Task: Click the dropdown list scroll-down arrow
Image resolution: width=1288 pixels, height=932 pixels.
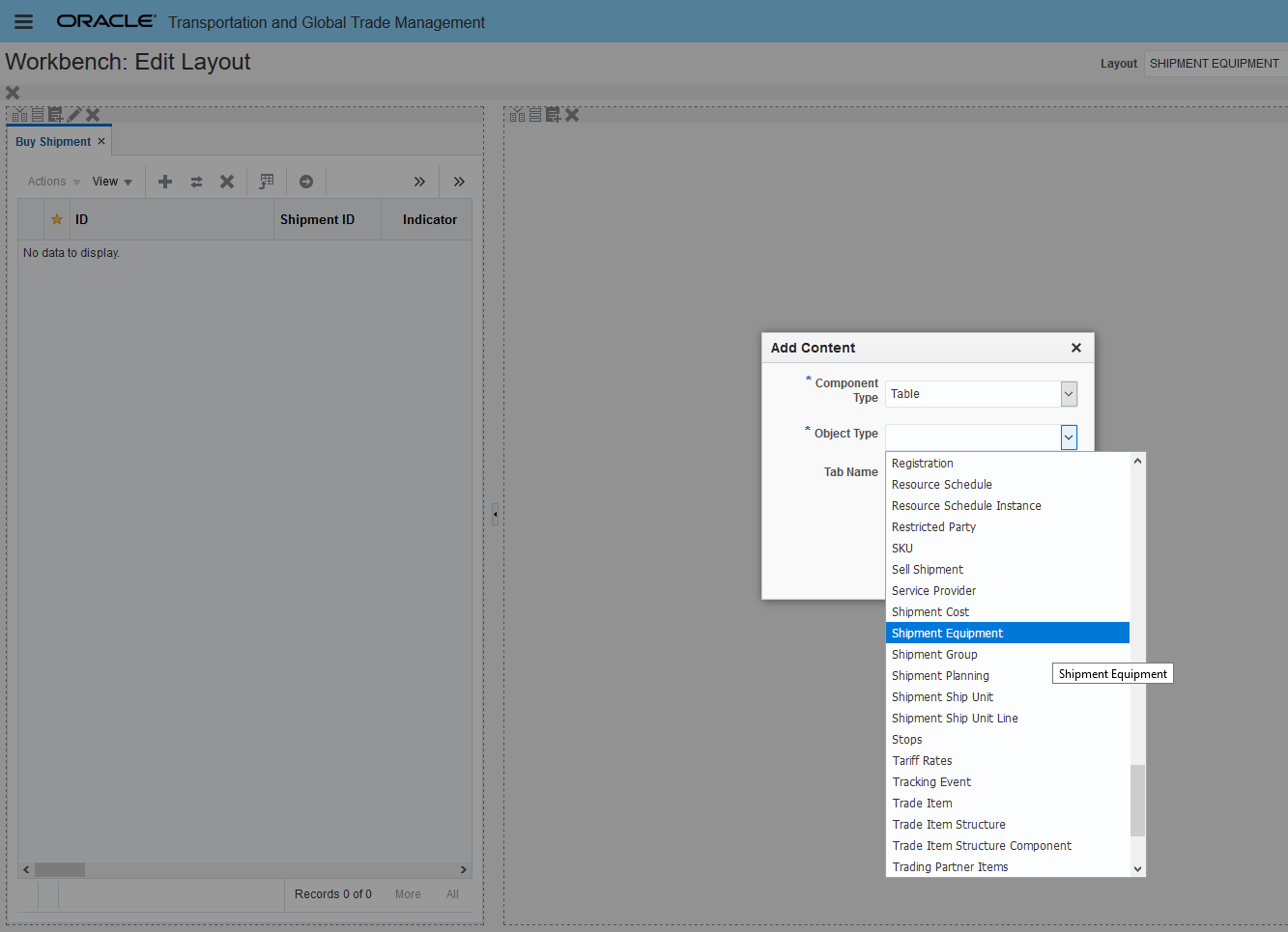Action: tap(1137, 868)
